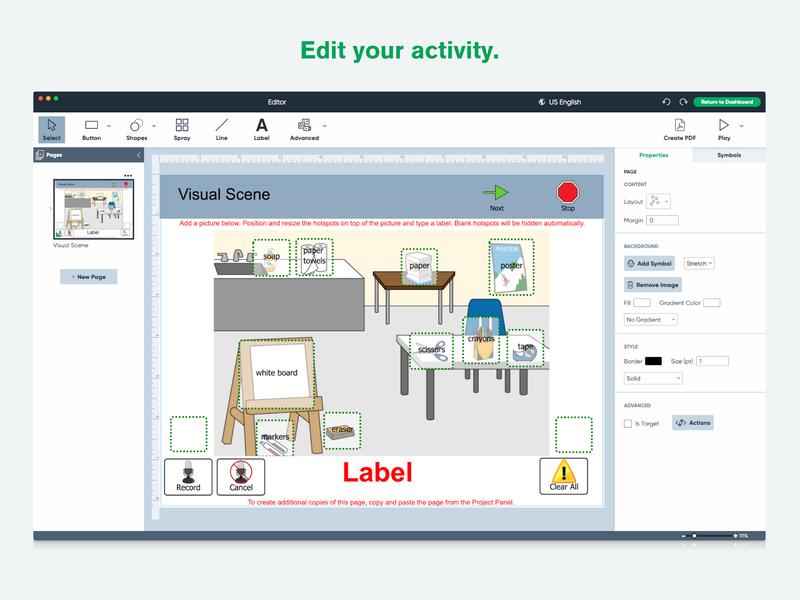Start Play mode

(724, 130)
